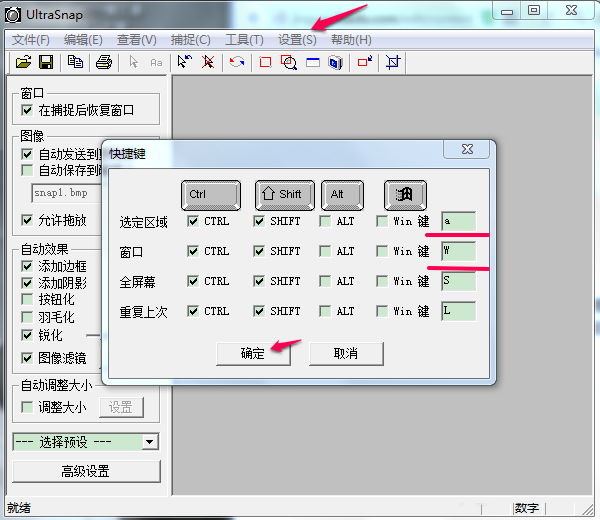Open the 捕捉(C) menu
The width and height of the screenshot is (600, 520).
[x=190, y=40]
